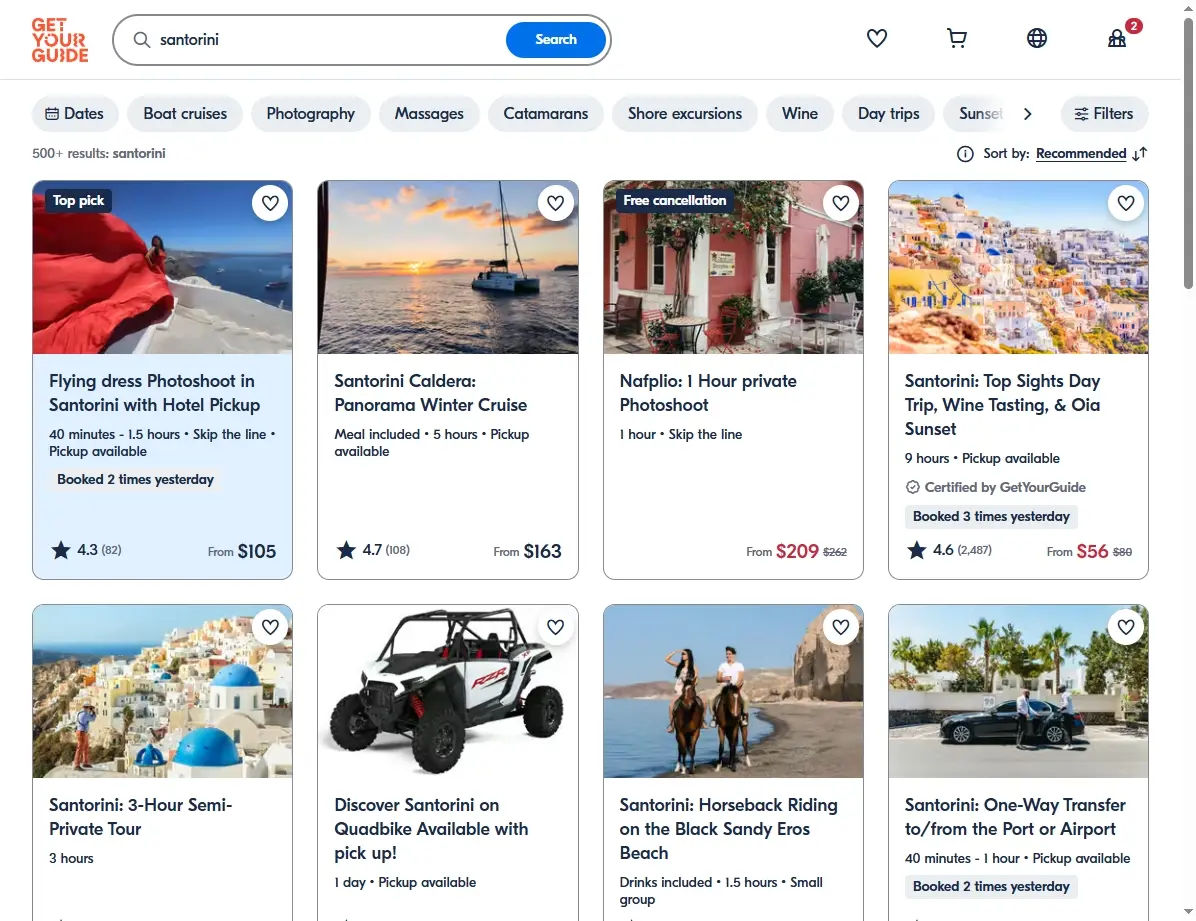Save Horseback Riding card to wishlist
1196x921 pixels.
click(x=841, y=627)
